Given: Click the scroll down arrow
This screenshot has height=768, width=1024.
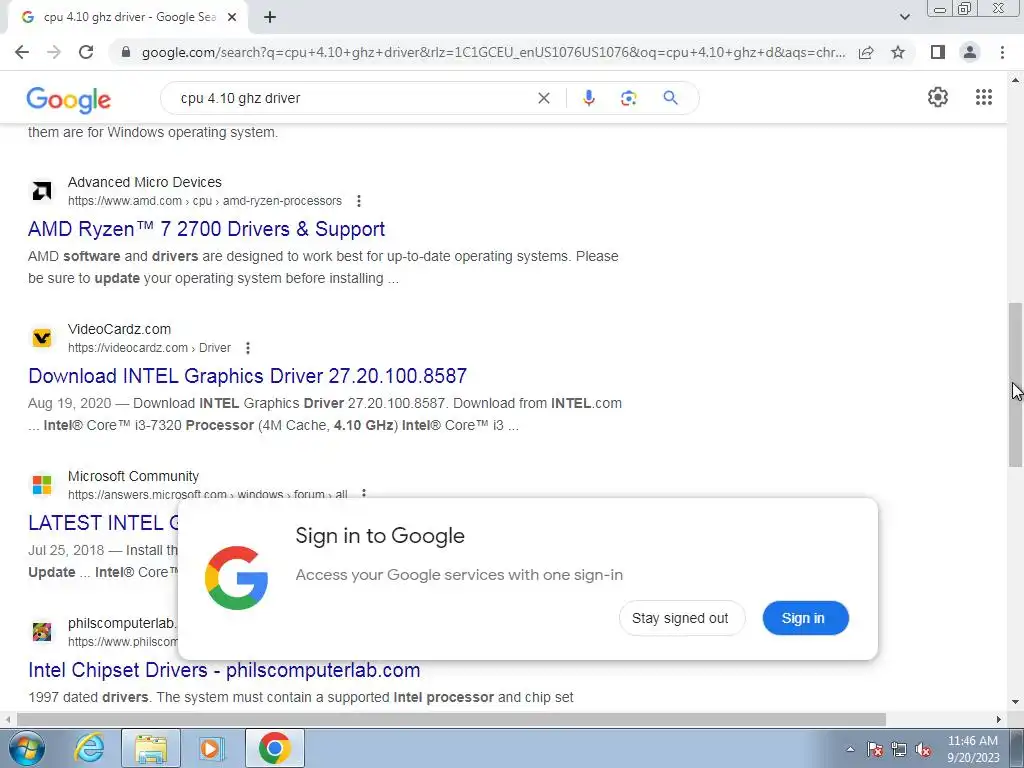Looking at the screenshot, I should (x=1015, y=703).
